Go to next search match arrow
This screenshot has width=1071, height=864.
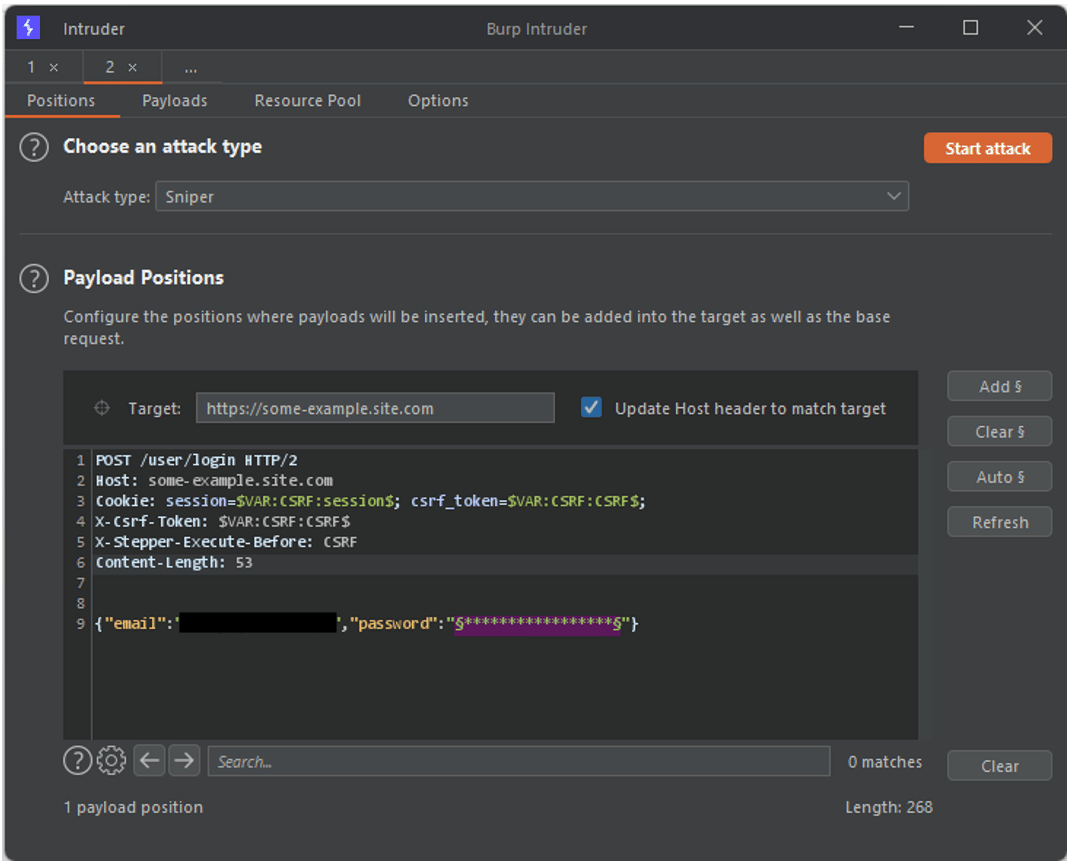[184, 761]
